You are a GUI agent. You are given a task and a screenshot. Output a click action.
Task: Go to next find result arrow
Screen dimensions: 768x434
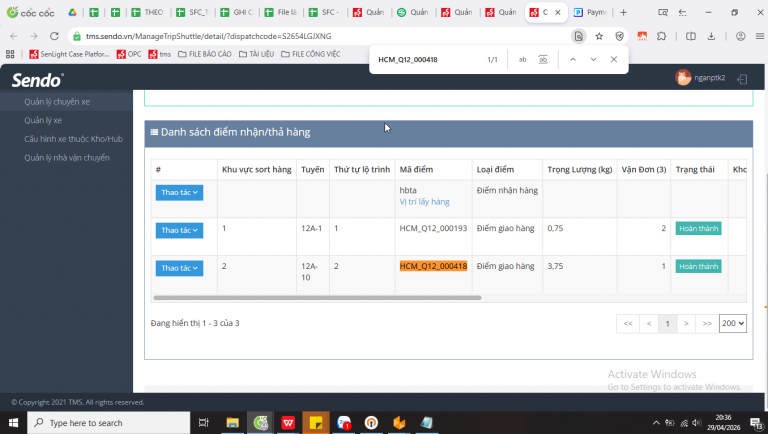pyautogui.click(x=593, y=59)
